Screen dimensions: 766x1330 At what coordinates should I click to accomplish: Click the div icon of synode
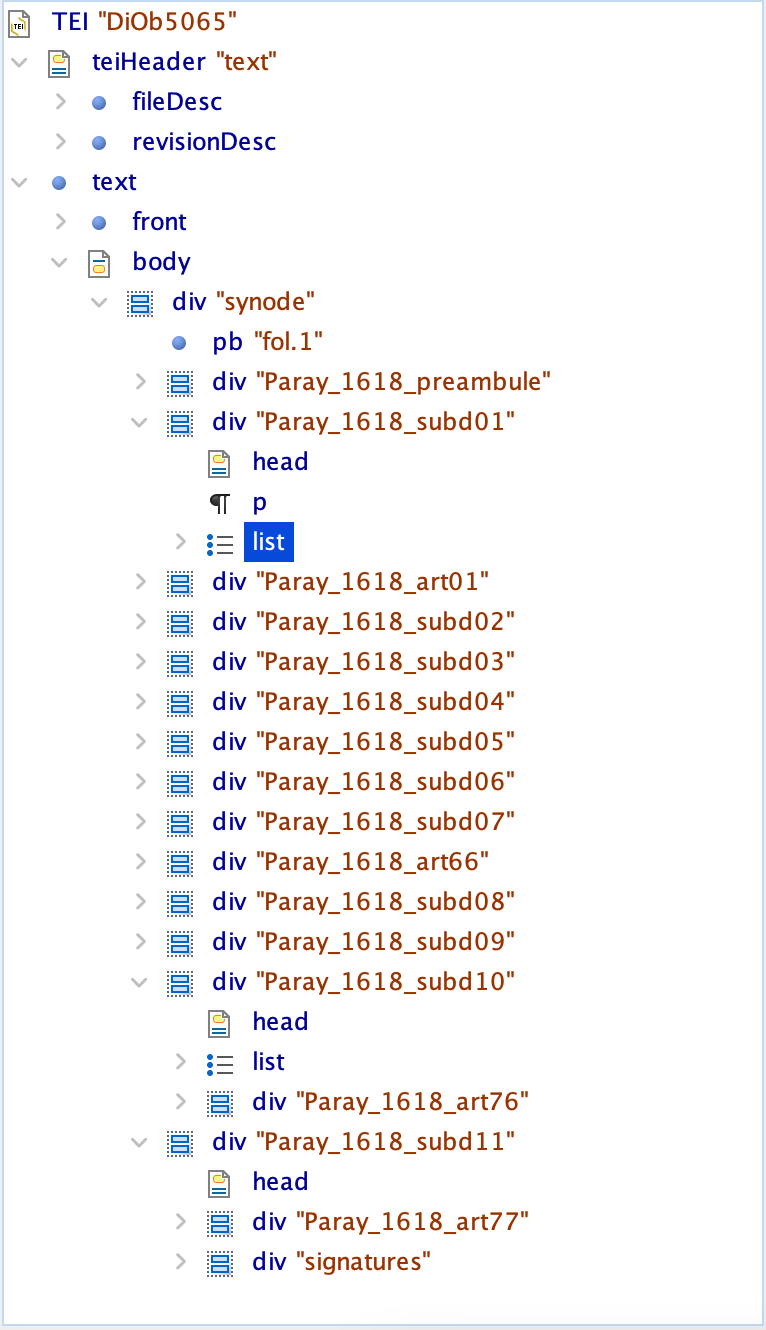click(x=139, y=302)
